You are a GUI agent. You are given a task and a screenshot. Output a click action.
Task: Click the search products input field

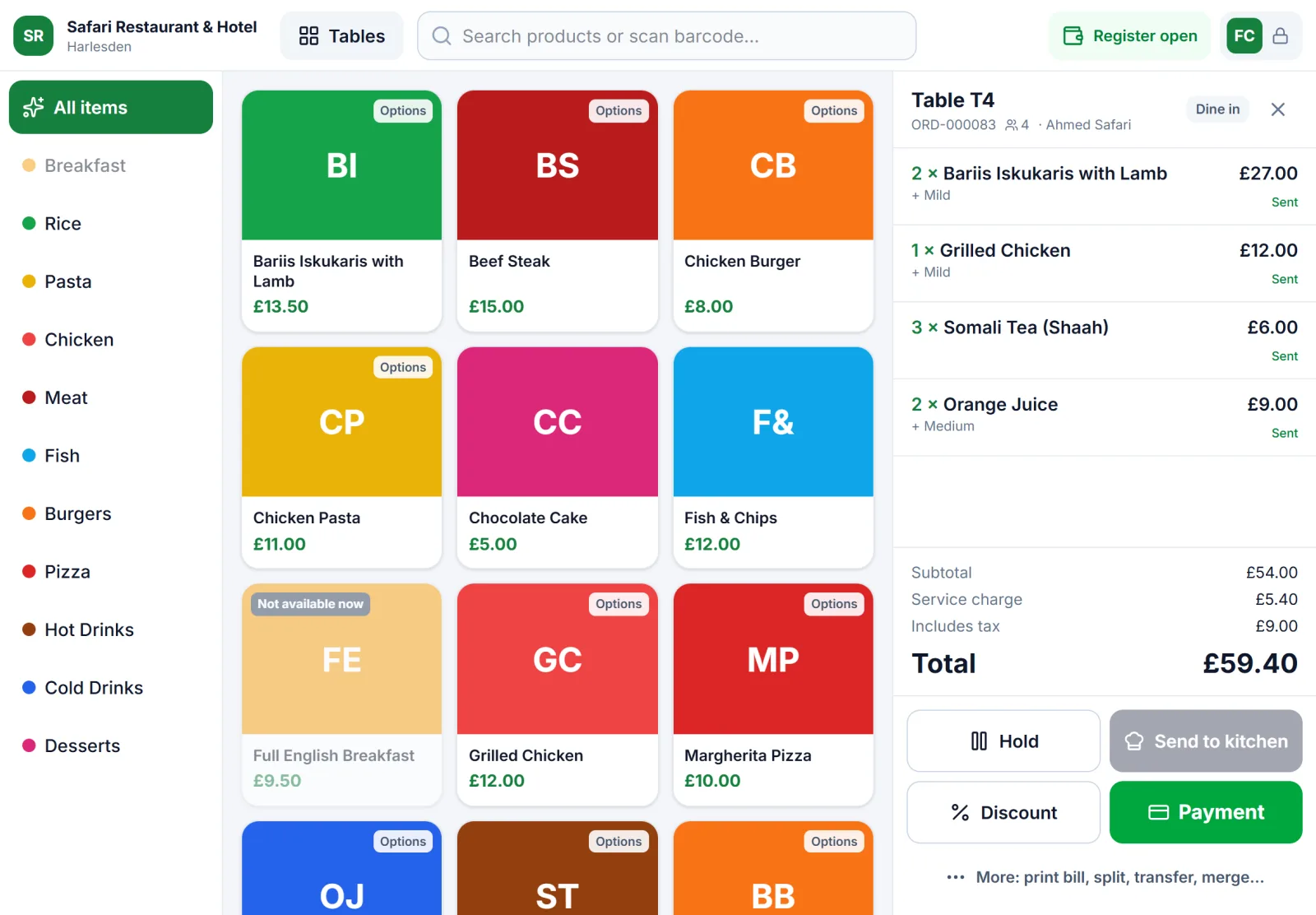click(x=667, y=36)
